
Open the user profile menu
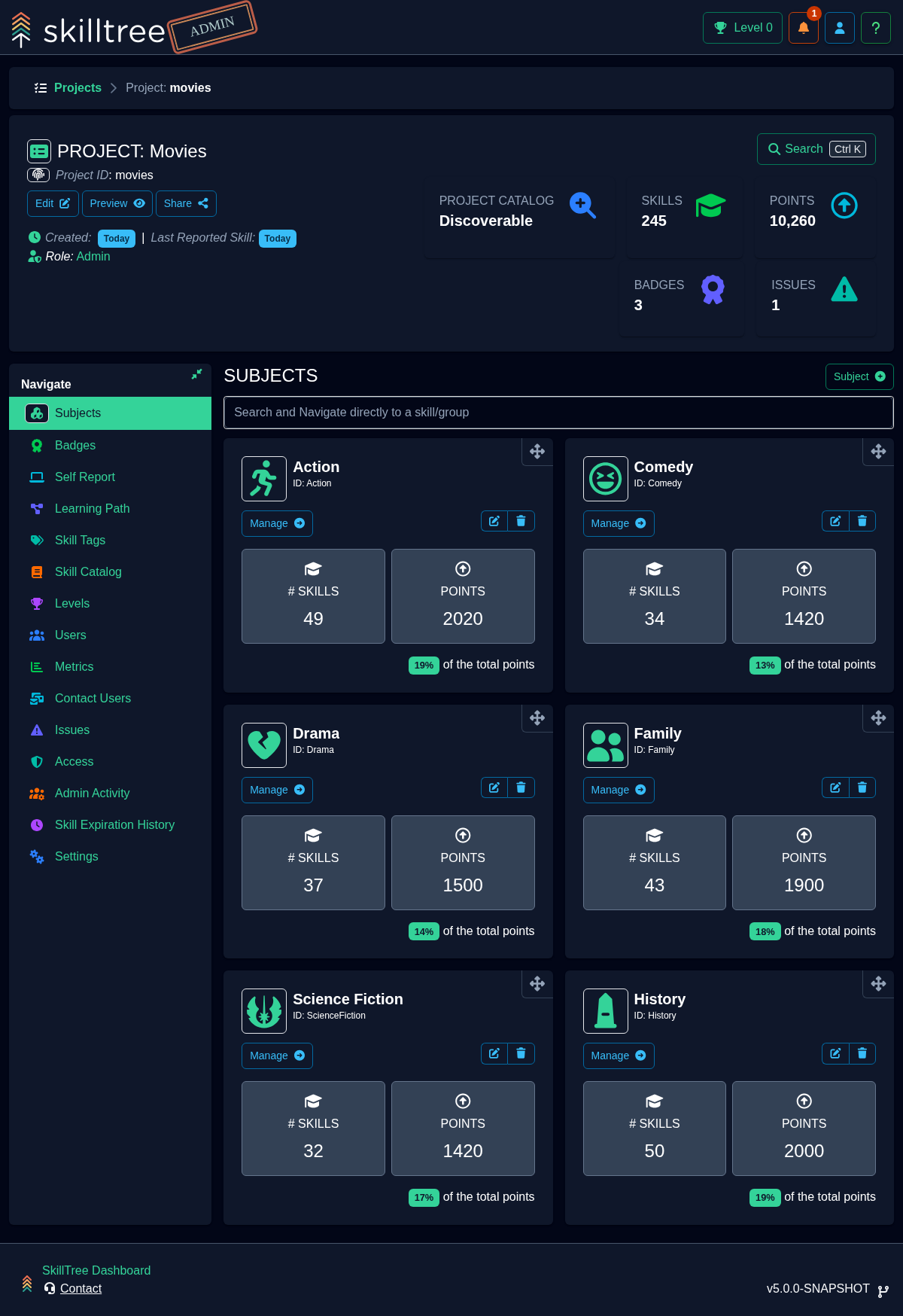pos(840,28)
